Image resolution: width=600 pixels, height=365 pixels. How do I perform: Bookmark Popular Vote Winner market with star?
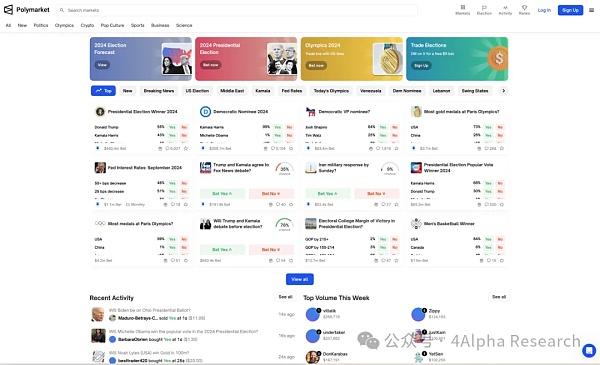[502, 205]
